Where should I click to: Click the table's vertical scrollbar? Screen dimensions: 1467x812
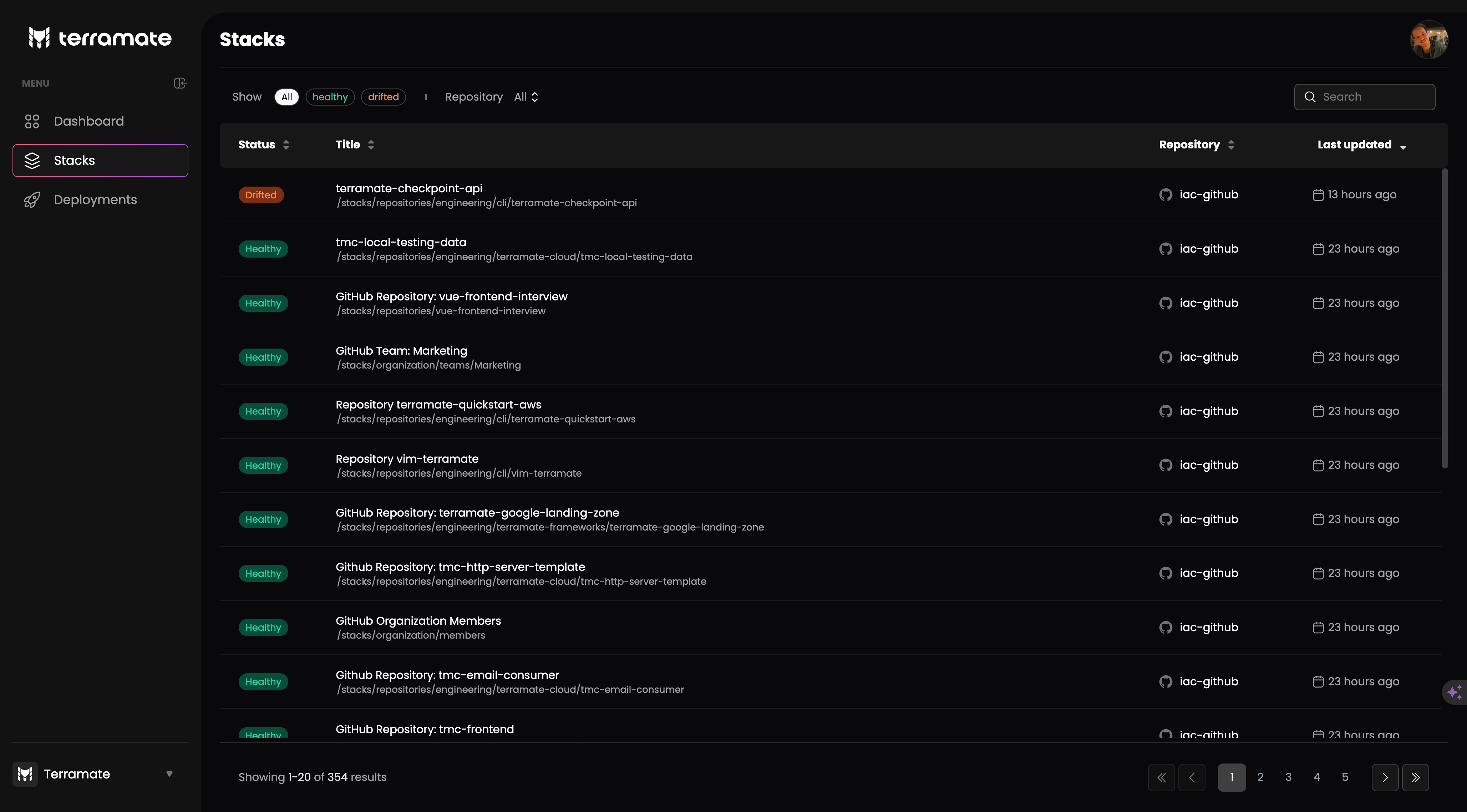click(1444, 318)
